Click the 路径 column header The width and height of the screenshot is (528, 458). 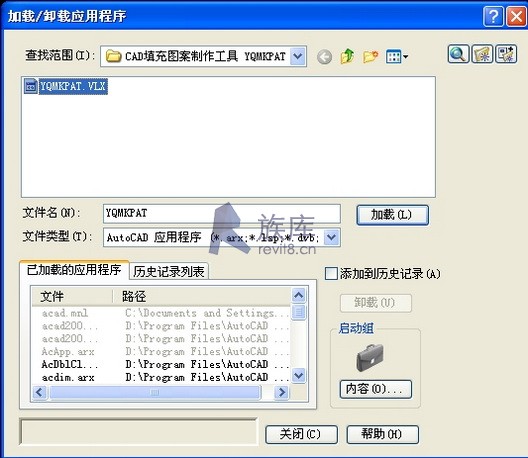pyautogui.click(x=201, y=296)
